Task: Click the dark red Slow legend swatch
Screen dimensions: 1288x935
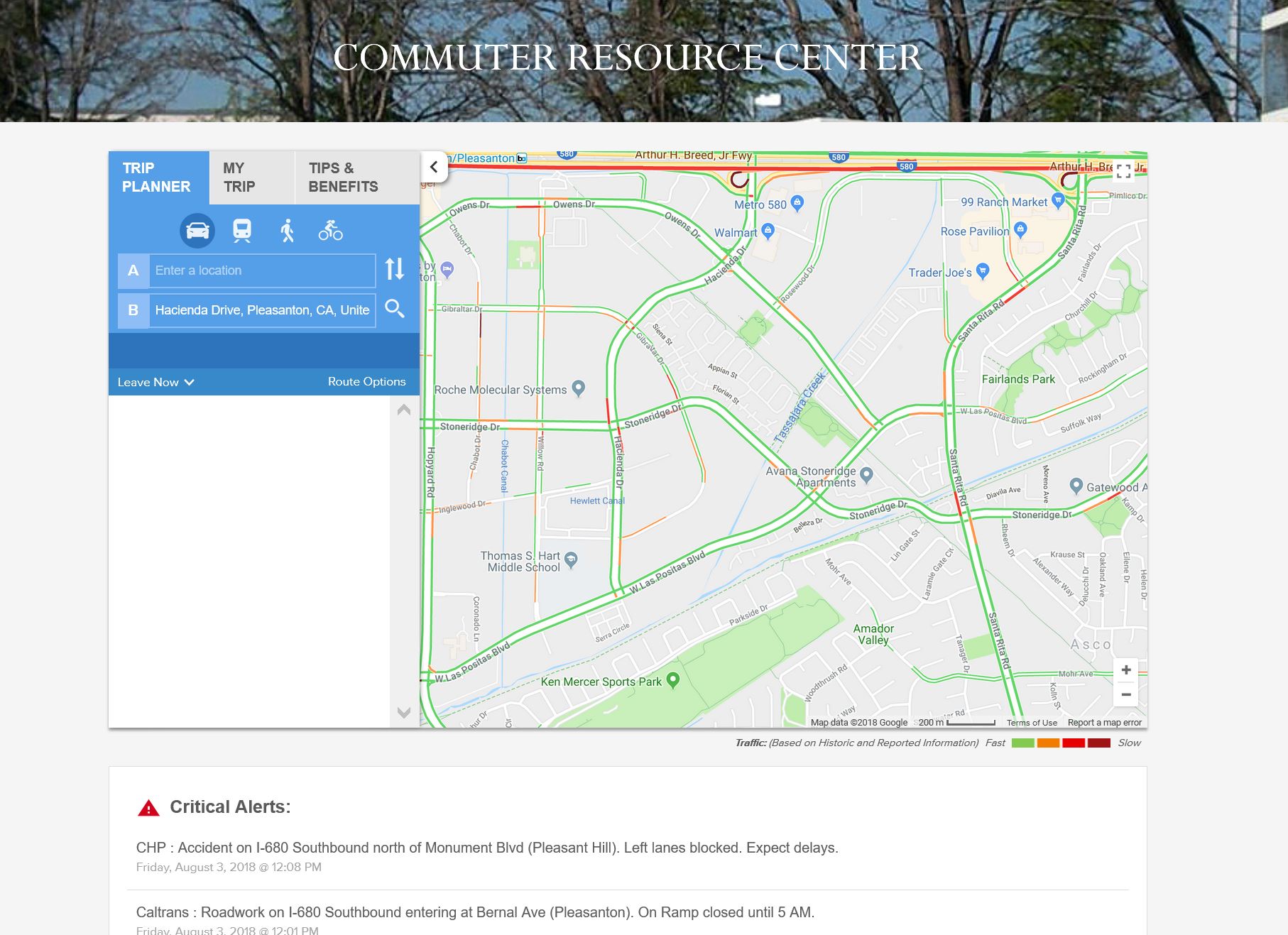Action: (x=1099, y=743)
